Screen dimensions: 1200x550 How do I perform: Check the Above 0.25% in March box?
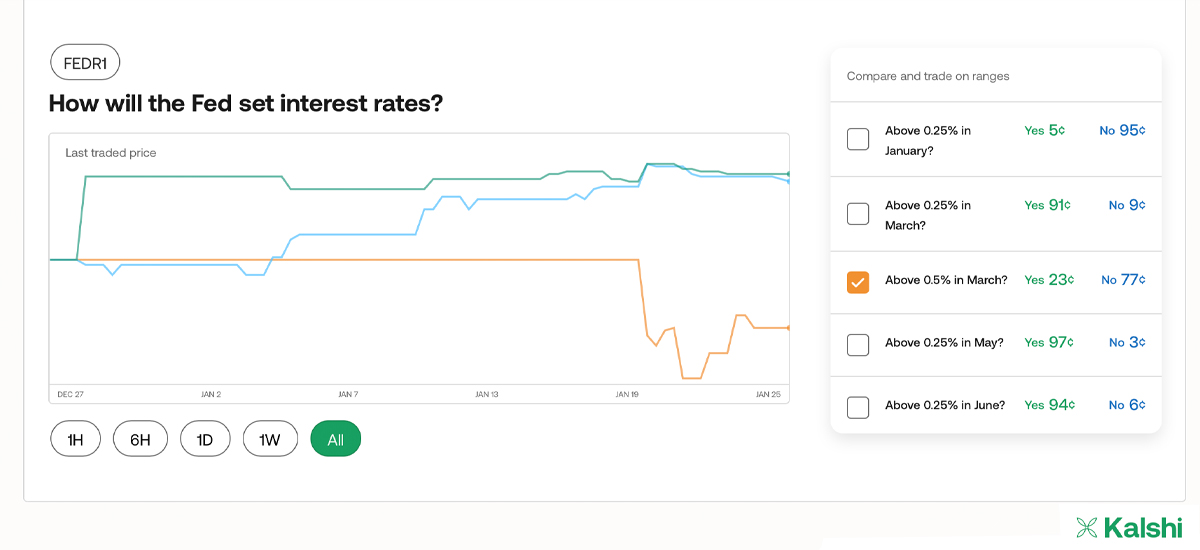[x=858, y=214]
